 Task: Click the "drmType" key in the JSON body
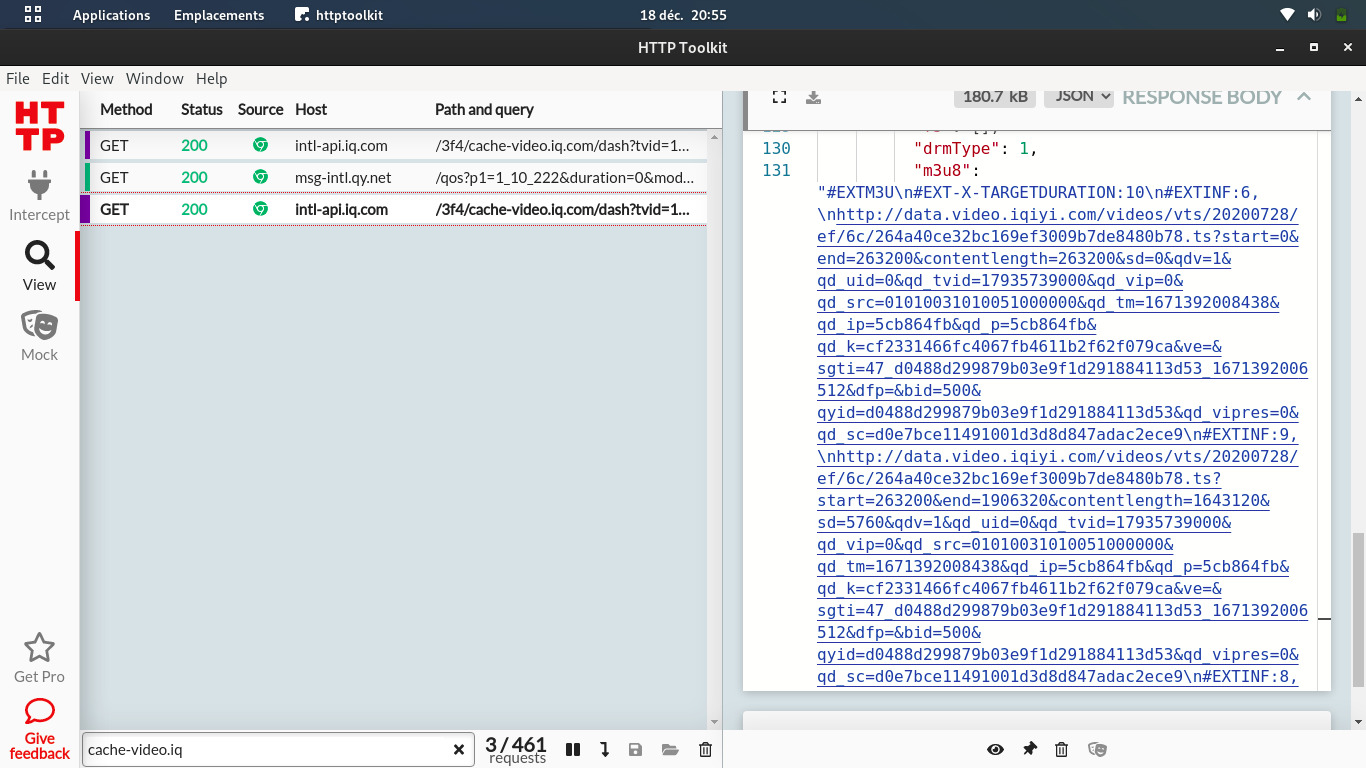coord(958,149)
